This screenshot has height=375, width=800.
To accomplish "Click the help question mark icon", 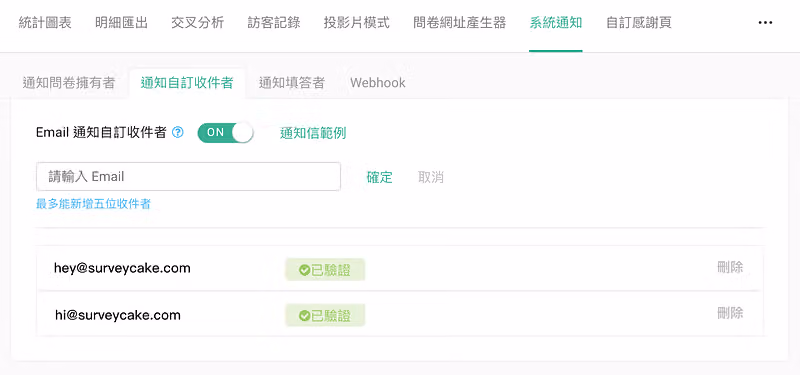I will (x=178, y=133).
